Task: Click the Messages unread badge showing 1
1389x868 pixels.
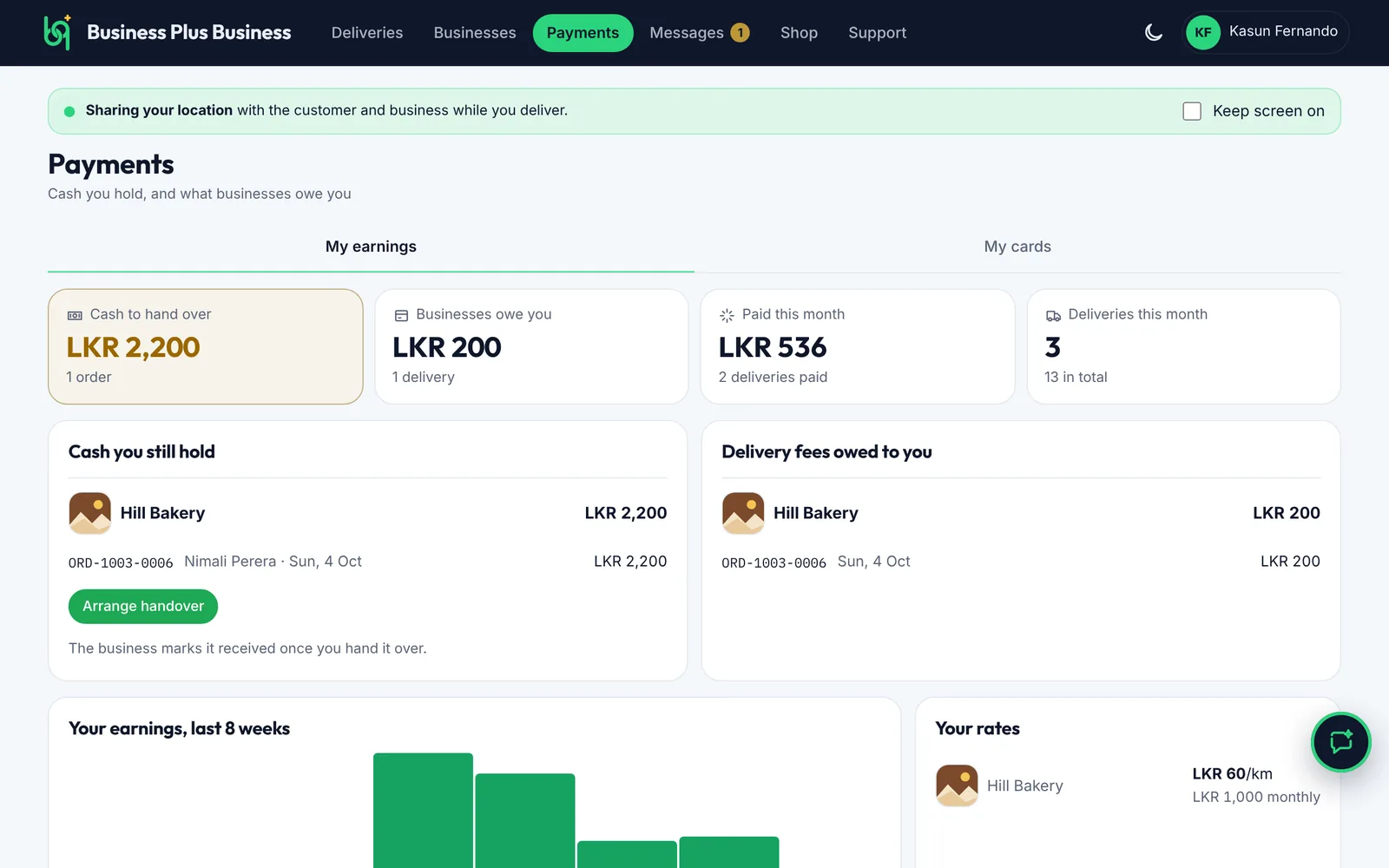Action: [x=740, y=33]
